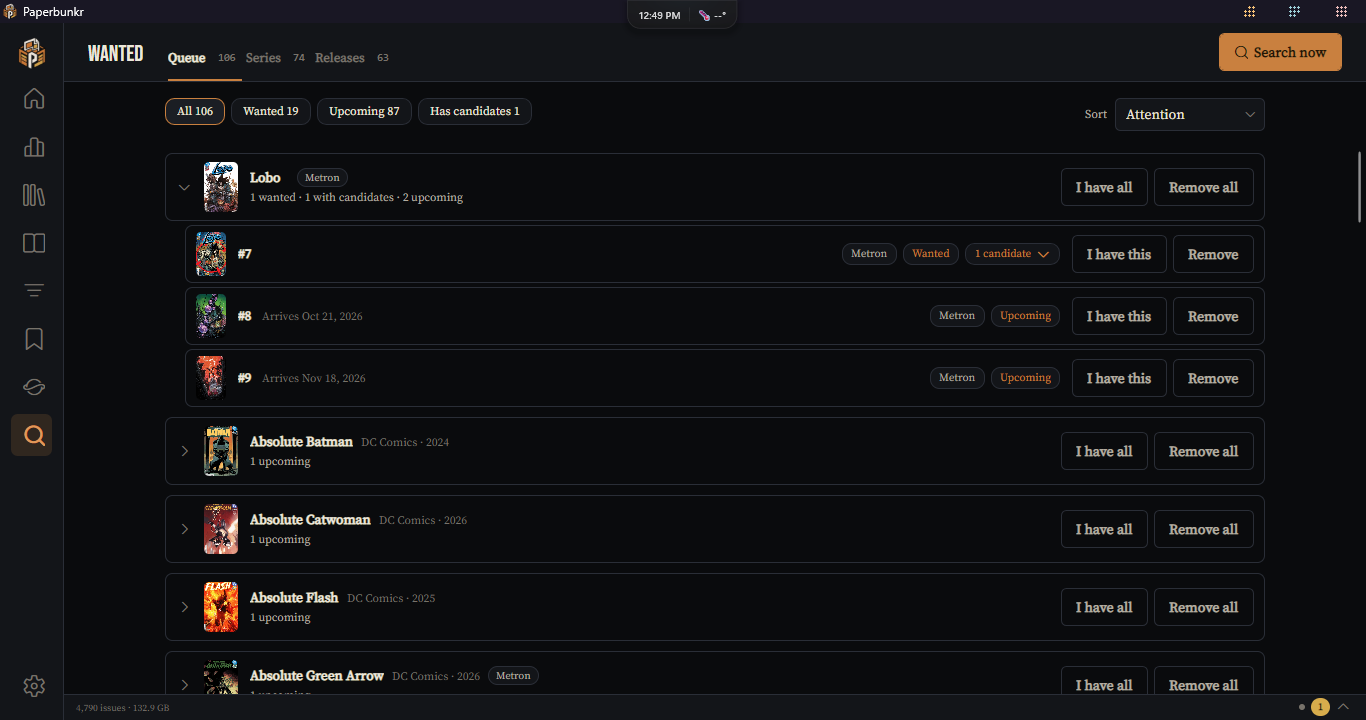This screenshot has width=1366, height=720.
Task: Click the Lobo series cover thumbnail
Action: [221, 187]
